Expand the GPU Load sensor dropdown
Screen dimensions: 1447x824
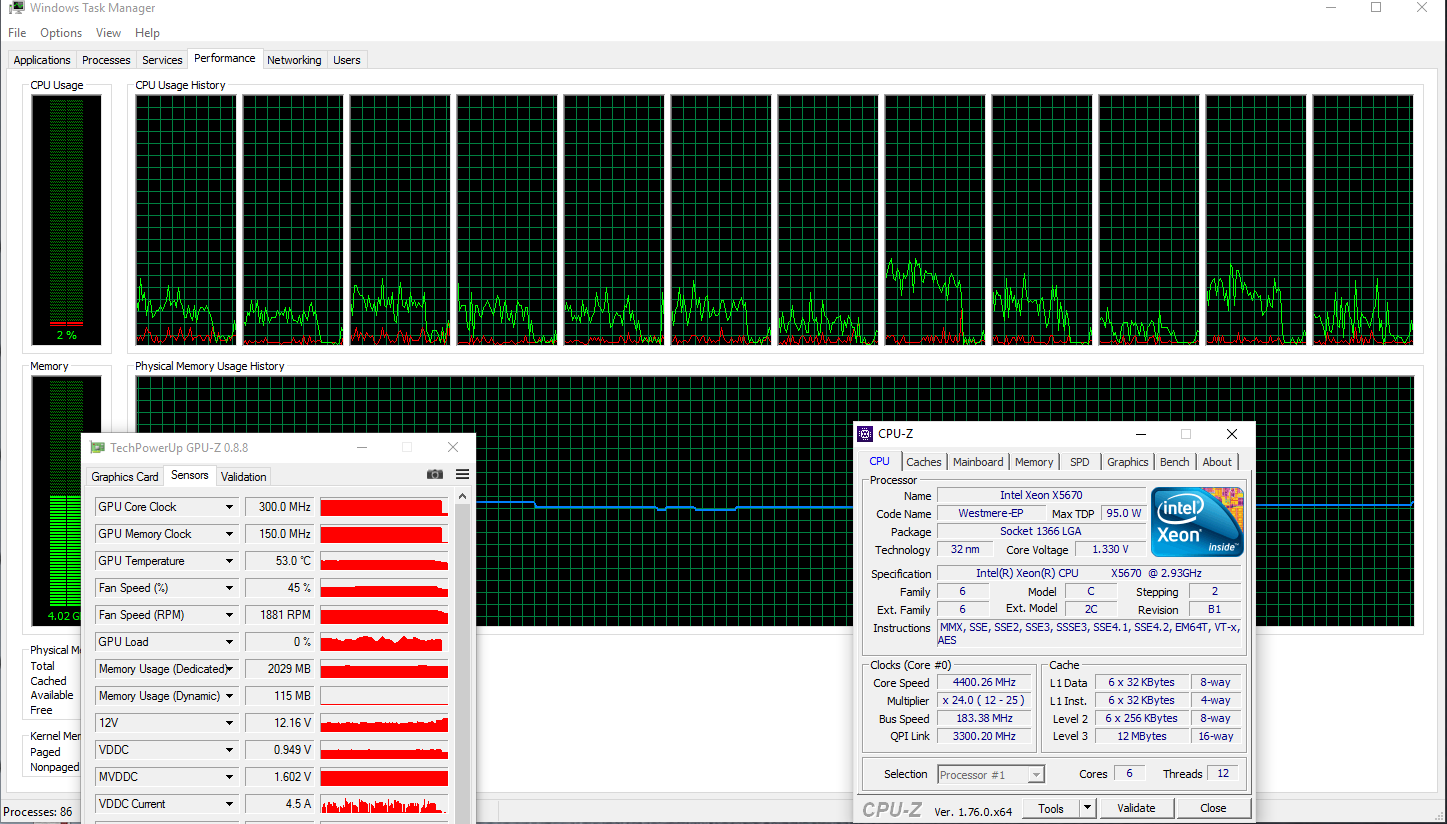(229, 642)
